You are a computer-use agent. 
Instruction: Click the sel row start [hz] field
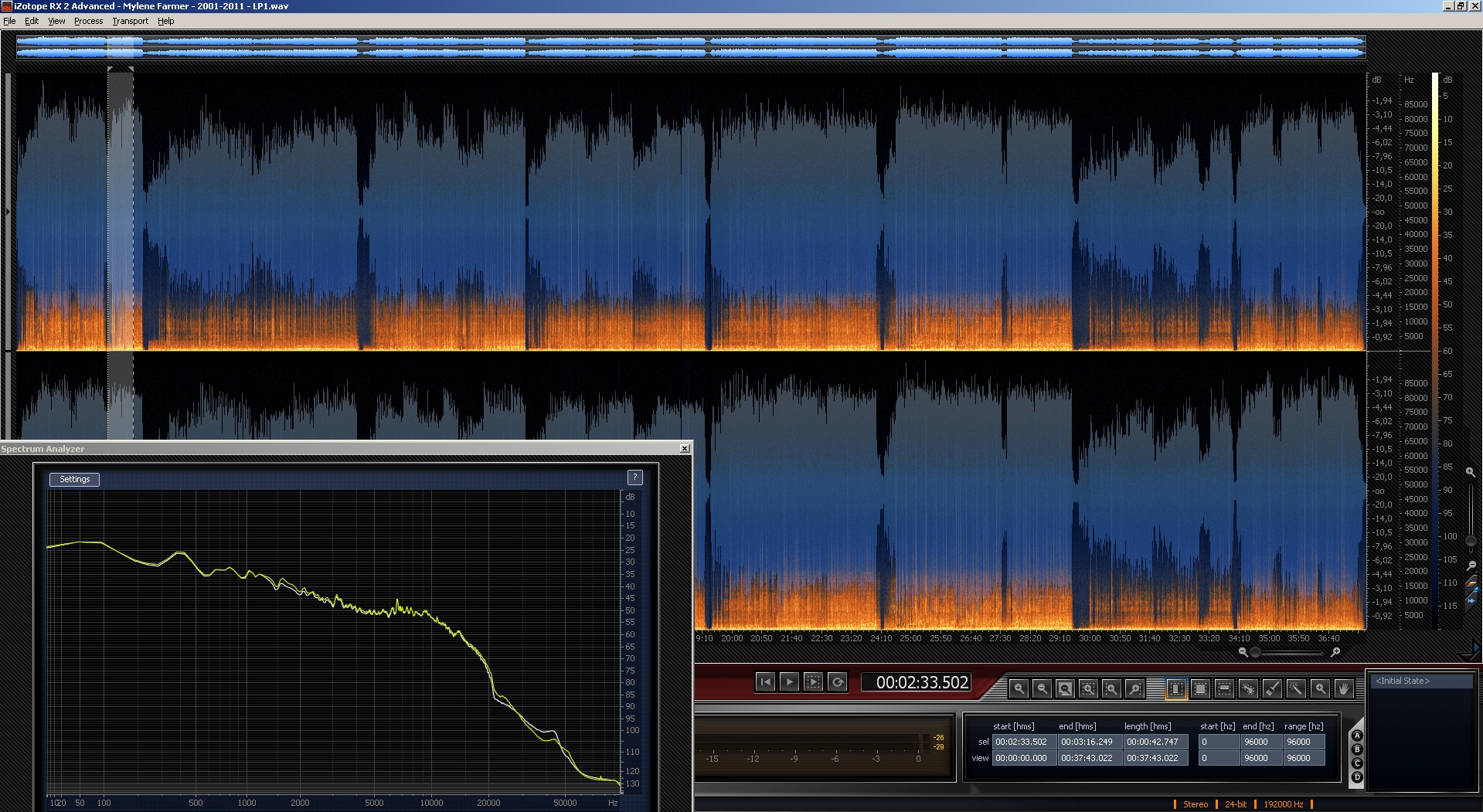(x=1219, y=742)
